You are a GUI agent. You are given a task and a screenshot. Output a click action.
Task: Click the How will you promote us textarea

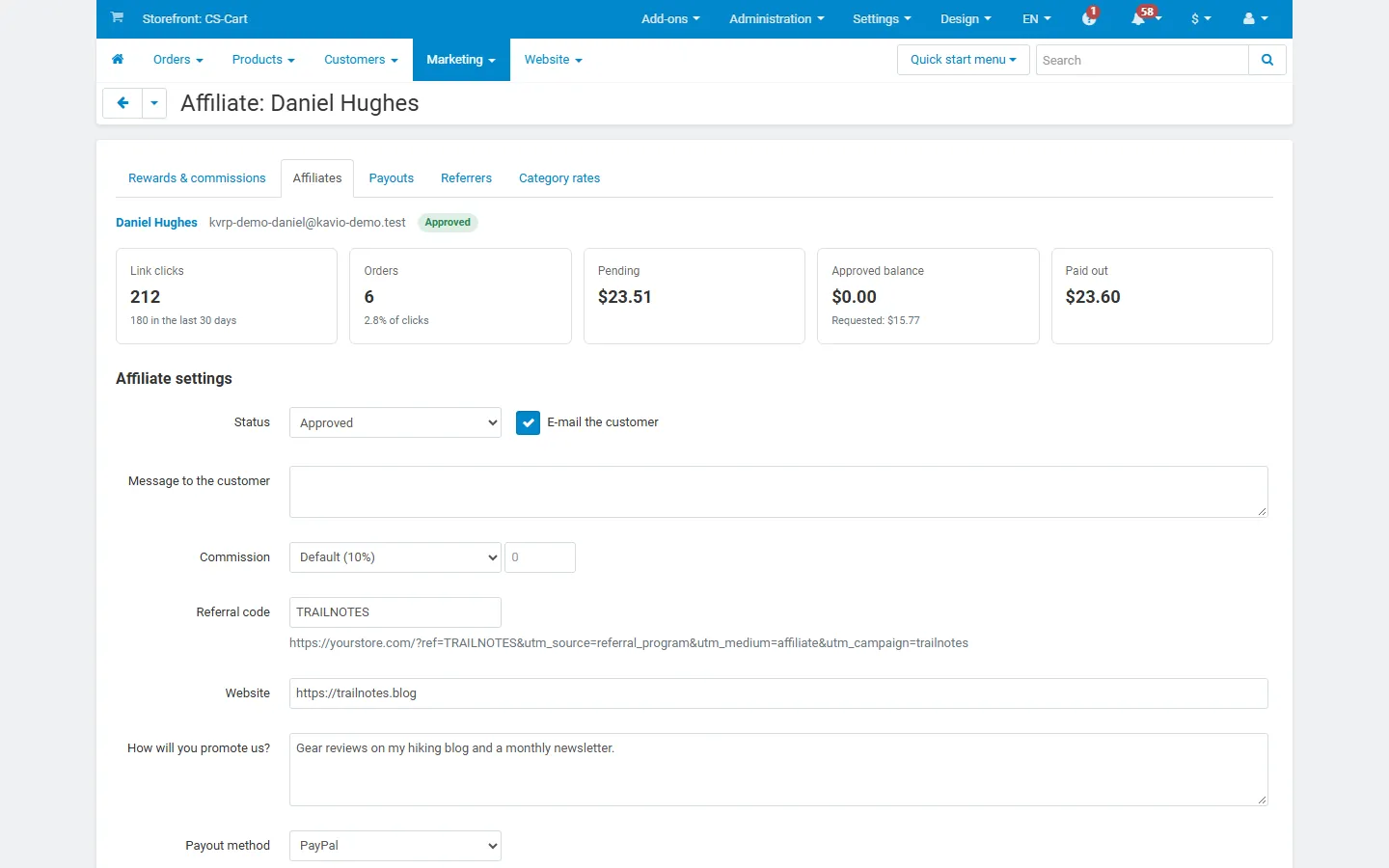click(778, 770)
